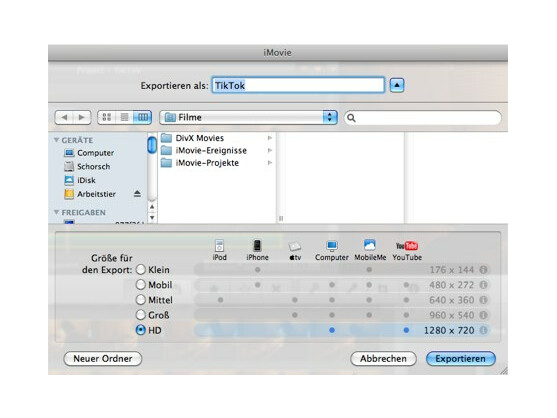Expand iMovie-Projekte column arrow

tap(270, 163)
